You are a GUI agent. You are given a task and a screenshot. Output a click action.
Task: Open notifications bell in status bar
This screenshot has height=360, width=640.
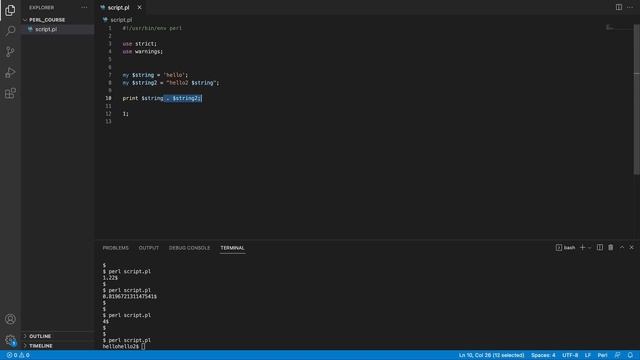click(630, 355)
